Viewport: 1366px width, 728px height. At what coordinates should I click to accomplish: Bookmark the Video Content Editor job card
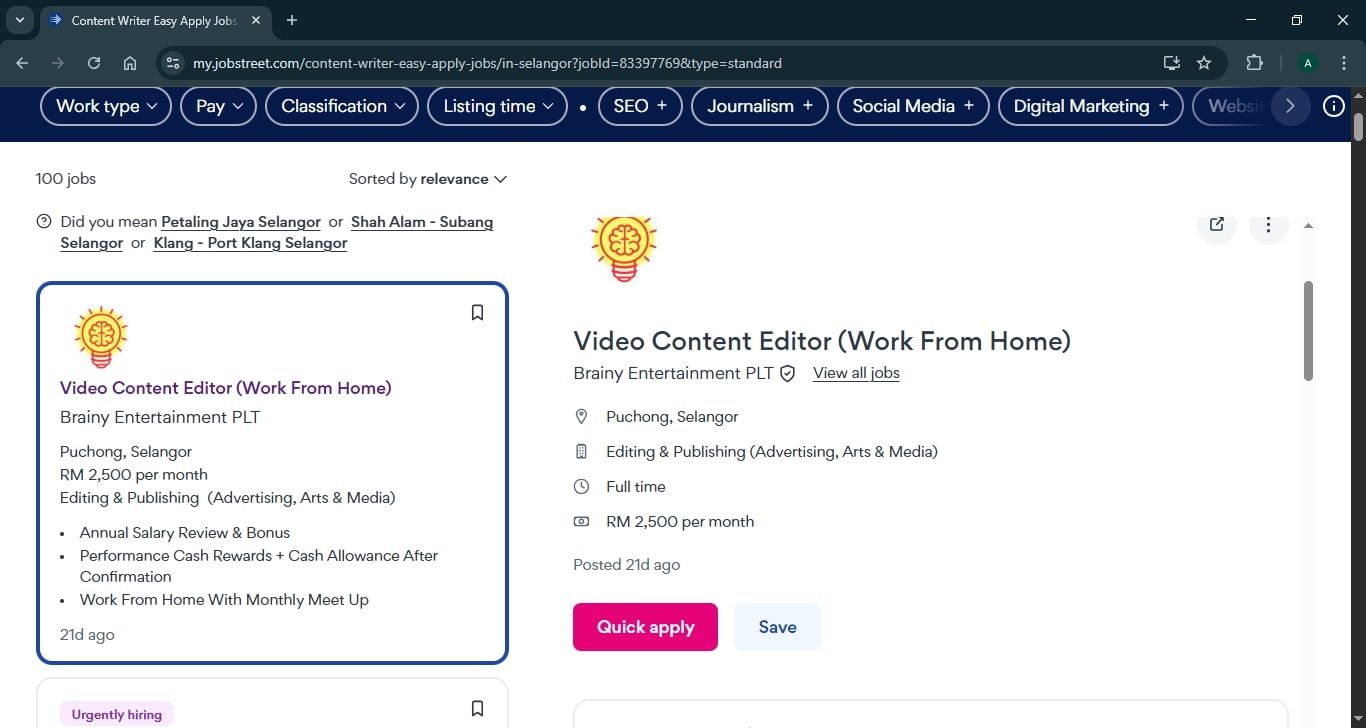tap(477, 312)
